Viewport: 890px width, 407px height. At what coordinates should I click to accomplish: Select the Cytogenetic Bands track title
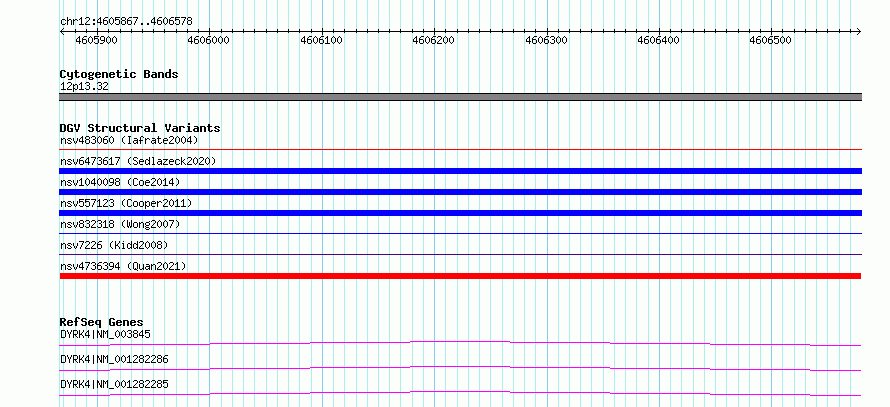[119, 74]
